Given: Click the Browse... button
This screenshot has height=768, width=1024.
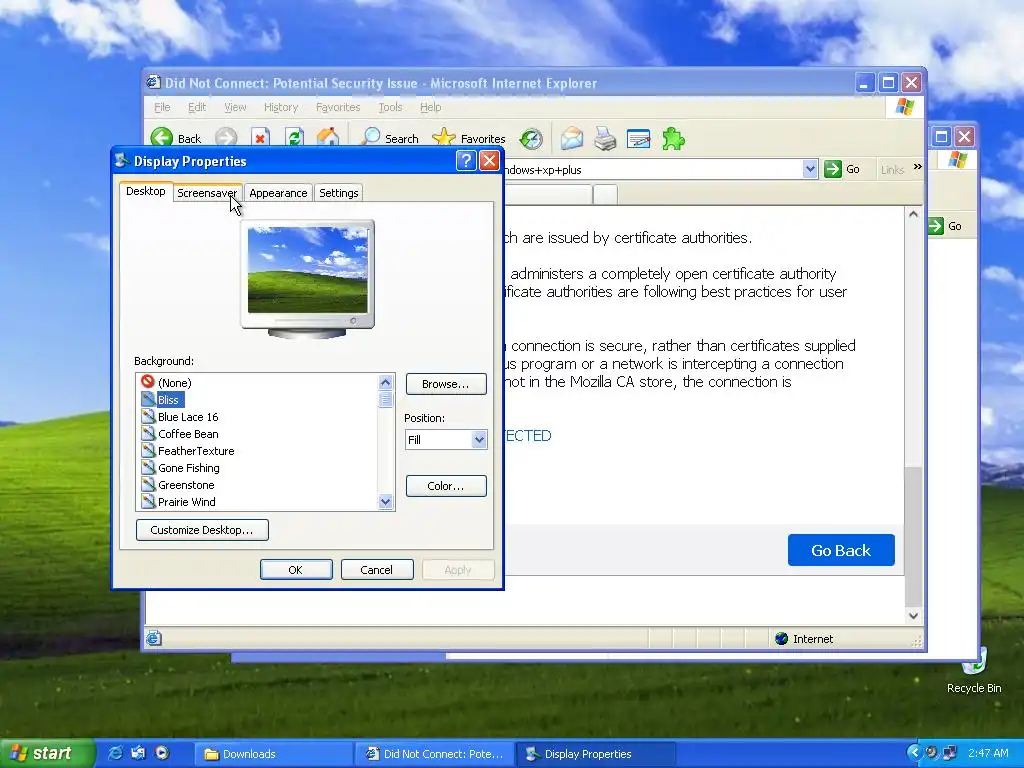Looking at the screenshot, I should [446, 384].
